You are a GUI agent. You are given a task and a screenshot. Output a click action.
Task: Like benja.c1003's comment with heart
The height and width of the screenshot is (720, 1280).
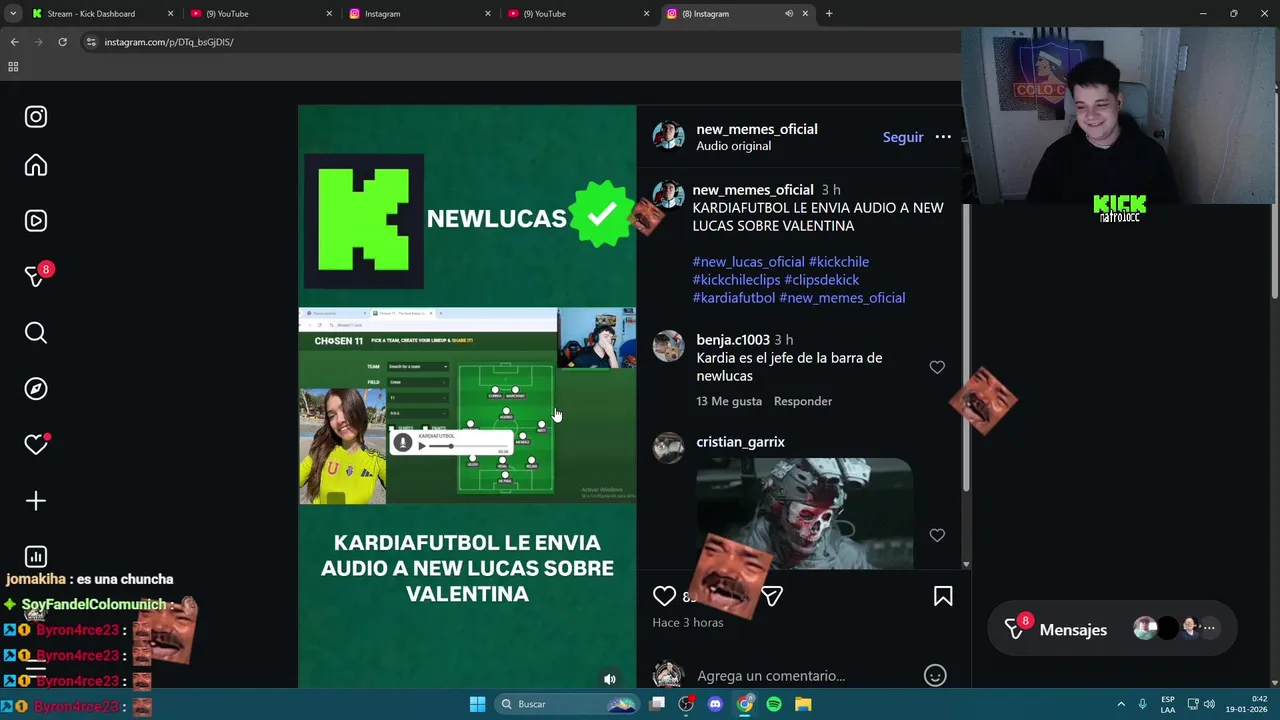(x=937, y=367)
